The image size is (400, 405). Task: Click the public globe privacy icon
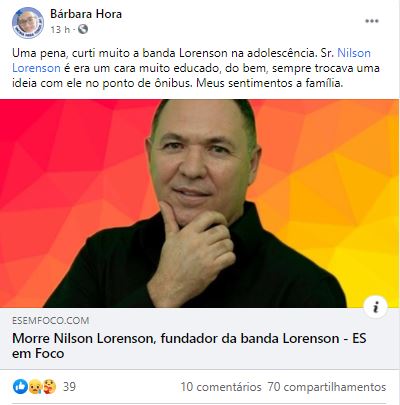pos(83,29)
